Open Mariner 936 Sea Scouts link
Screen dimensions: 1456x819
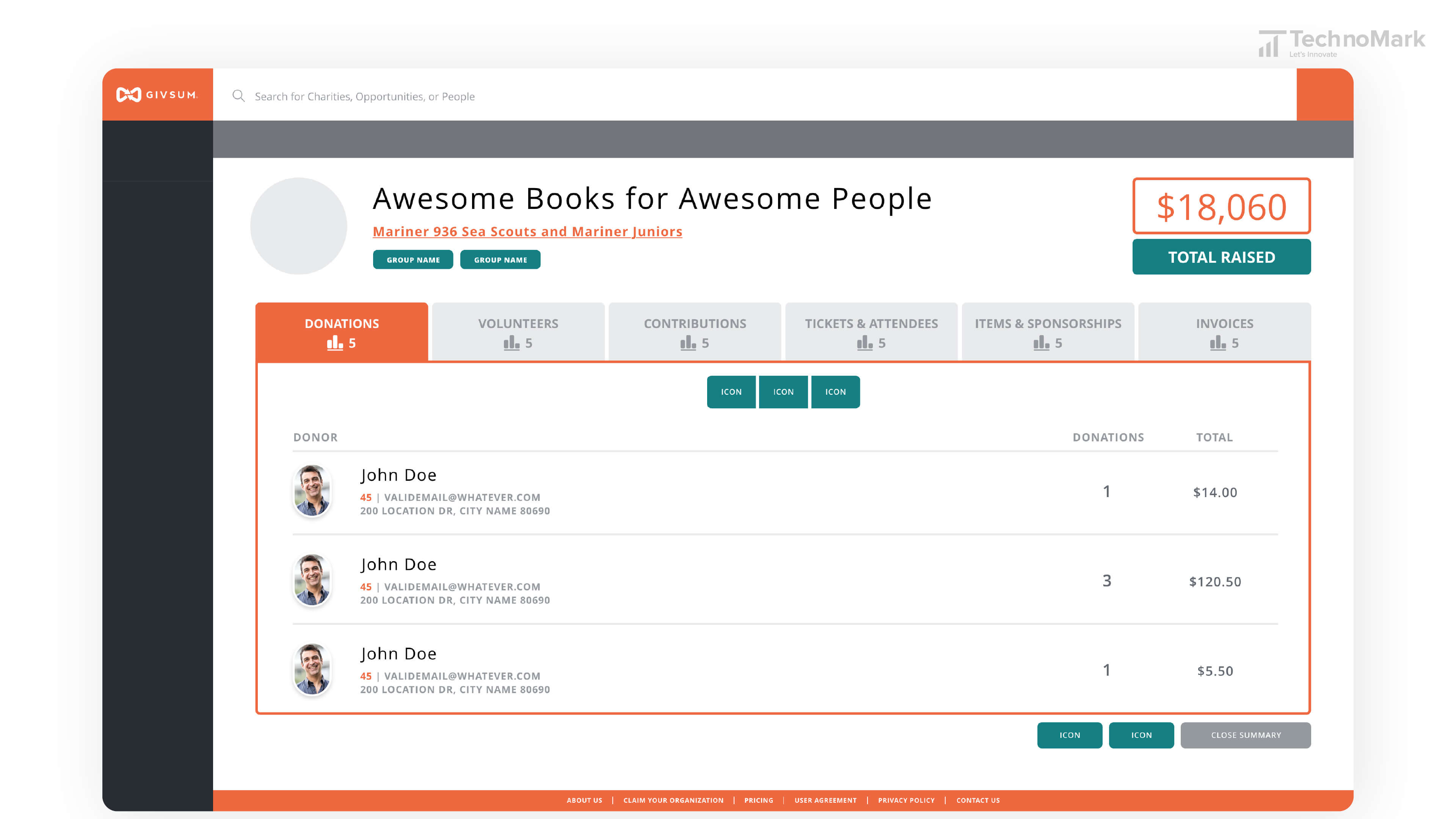(x=527, y=232)
